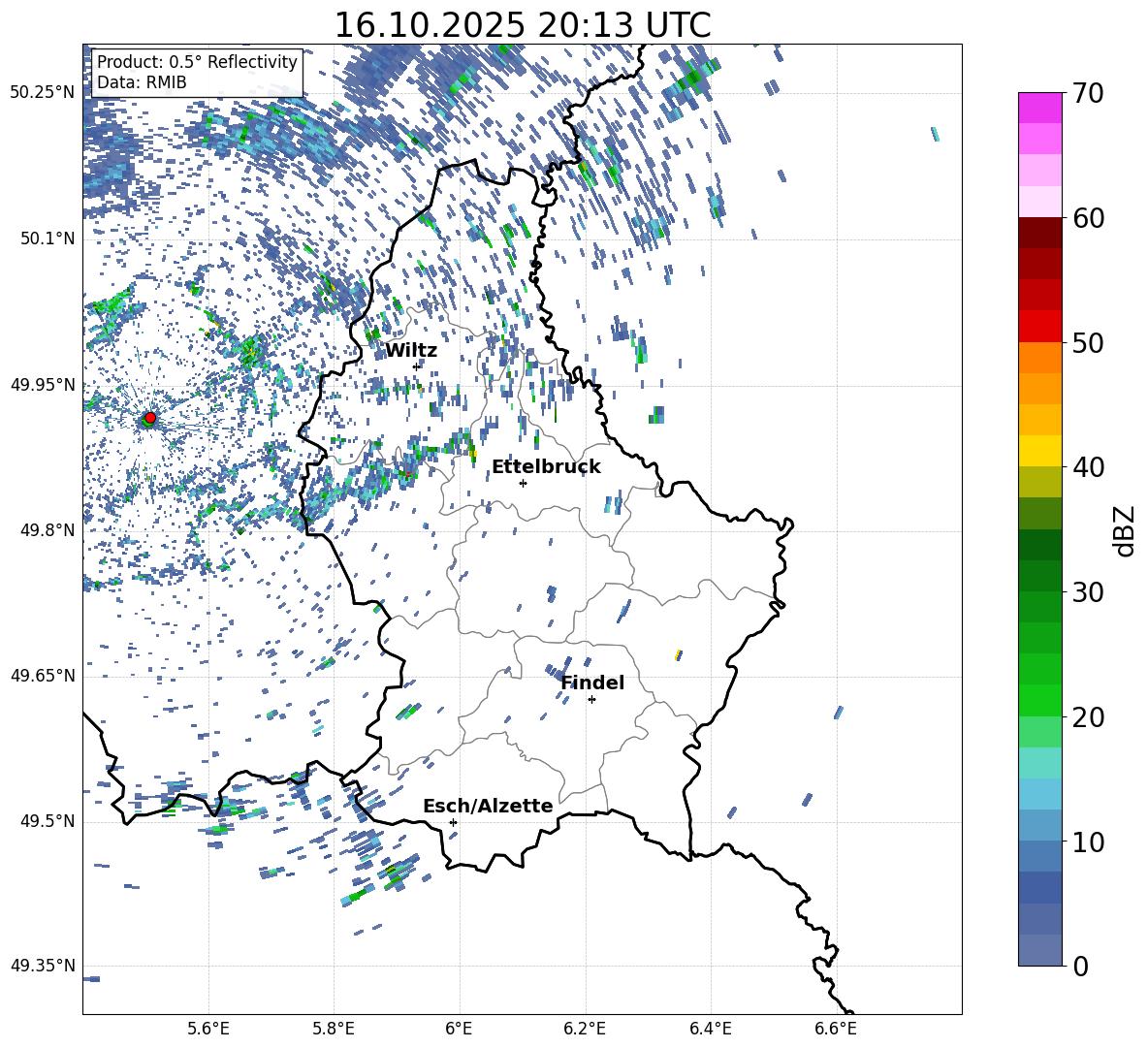Click the 6.4°E longitude tick label
This screenshot has height=1048, width=1148.
click(710, 1029)
